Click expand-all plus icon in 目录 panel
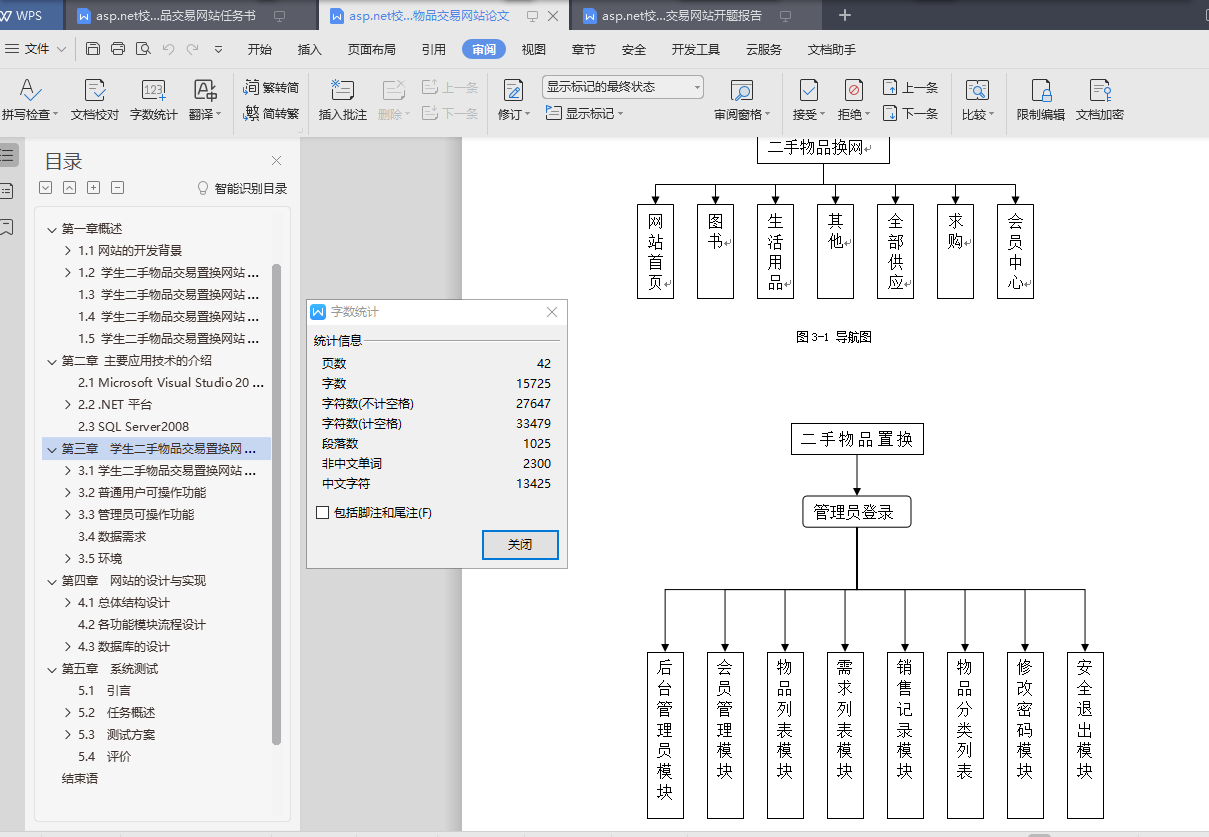Screen dimensions: 1209x837 tap(93, 188)
